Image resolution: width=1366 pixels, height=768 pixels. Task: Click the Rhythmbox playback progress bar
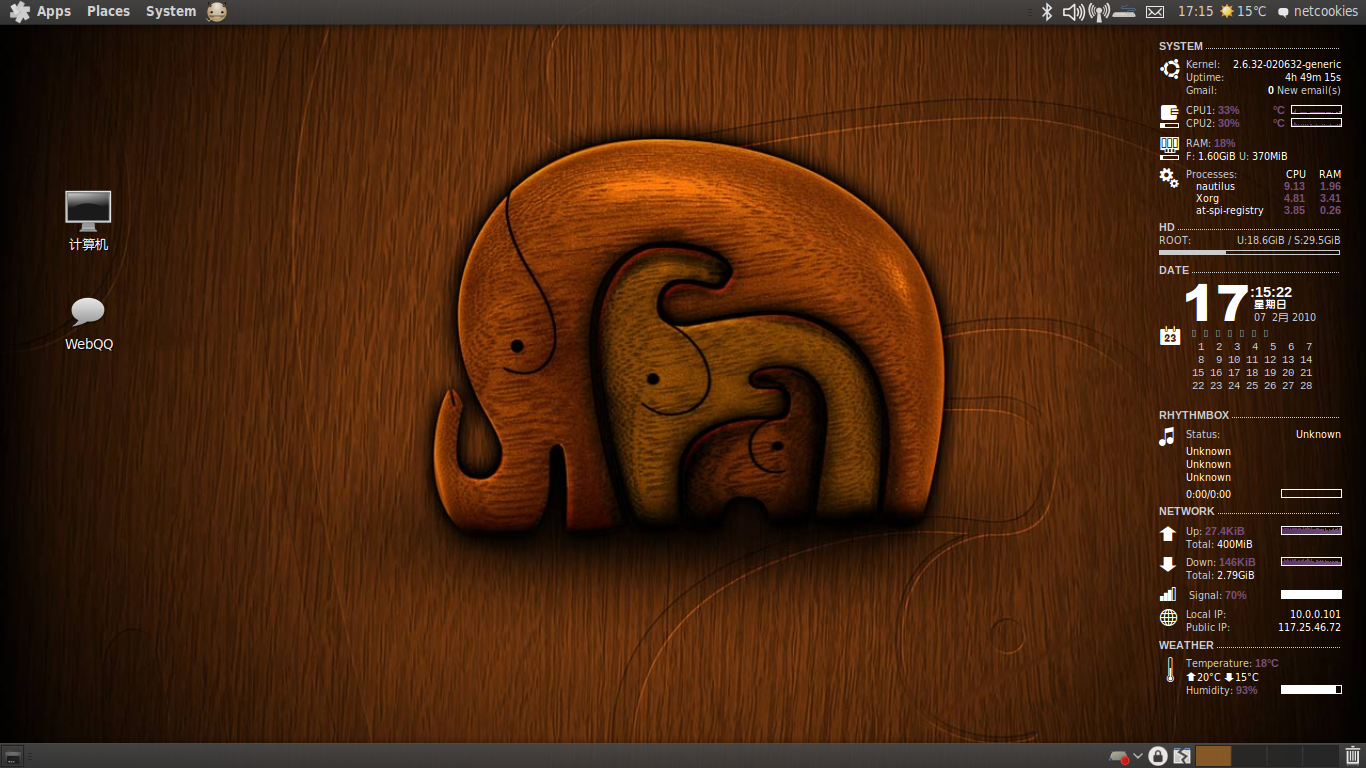coord(1311,493)
